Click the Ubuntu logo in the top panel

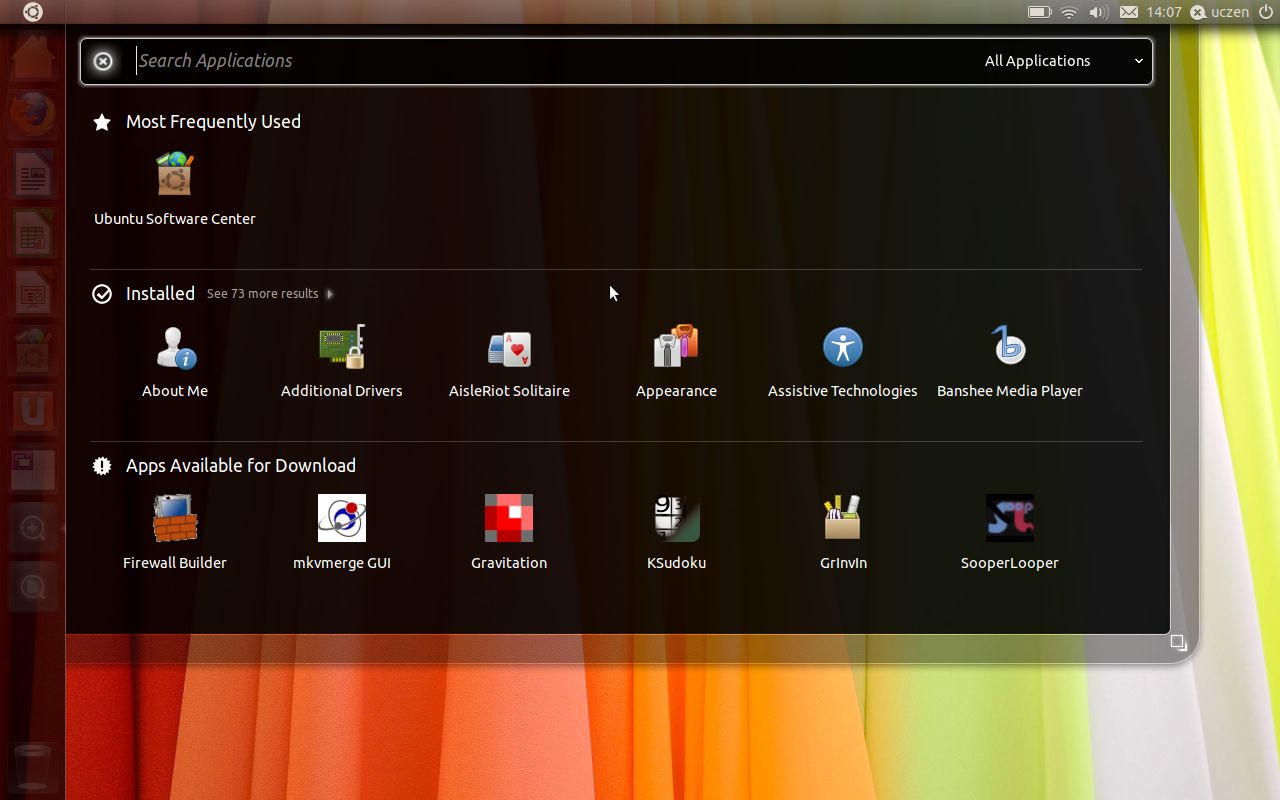point(33,12)
